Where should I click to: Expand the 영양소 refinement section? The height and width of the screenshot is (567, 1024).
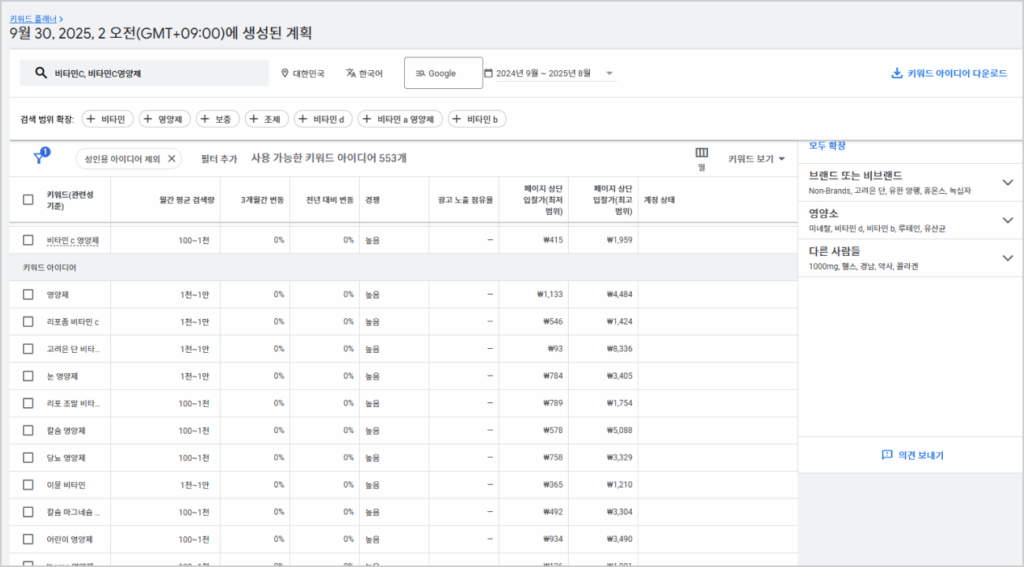point(1007,219)
